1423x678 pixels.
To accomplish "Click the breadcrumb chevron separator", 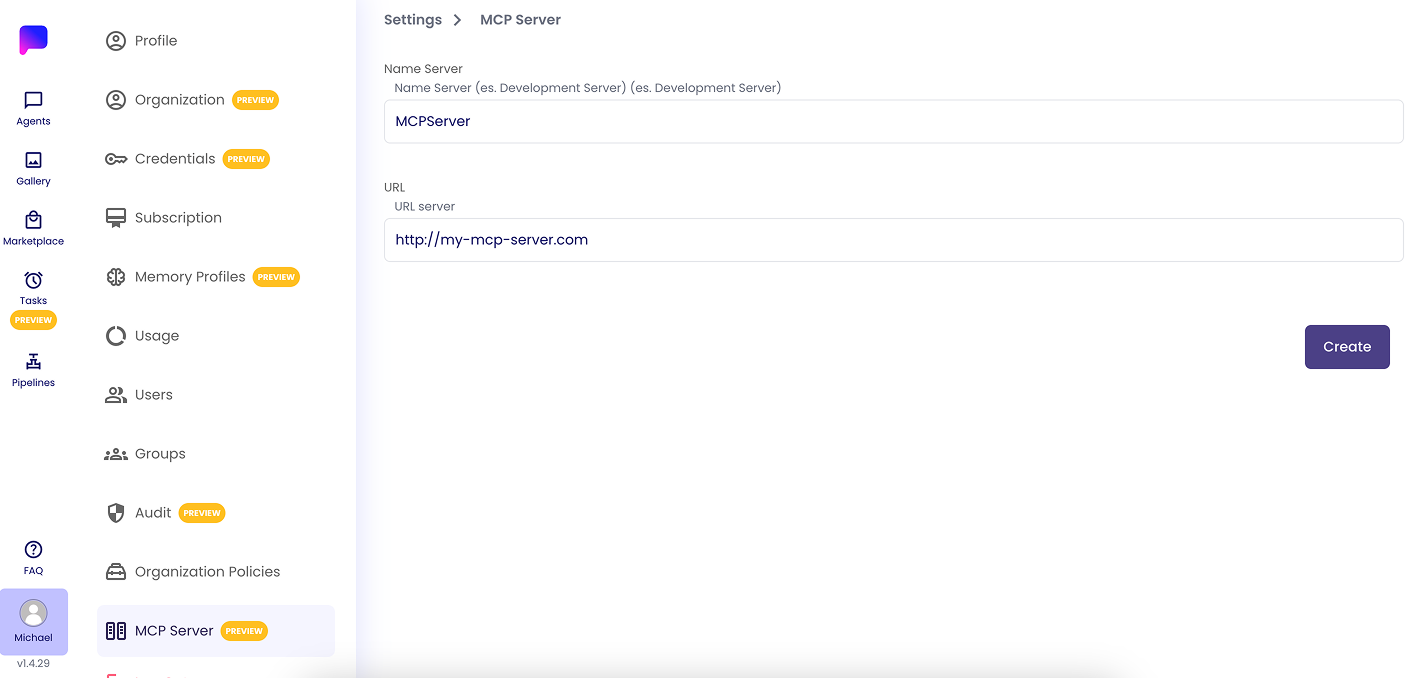I will 457,20.
